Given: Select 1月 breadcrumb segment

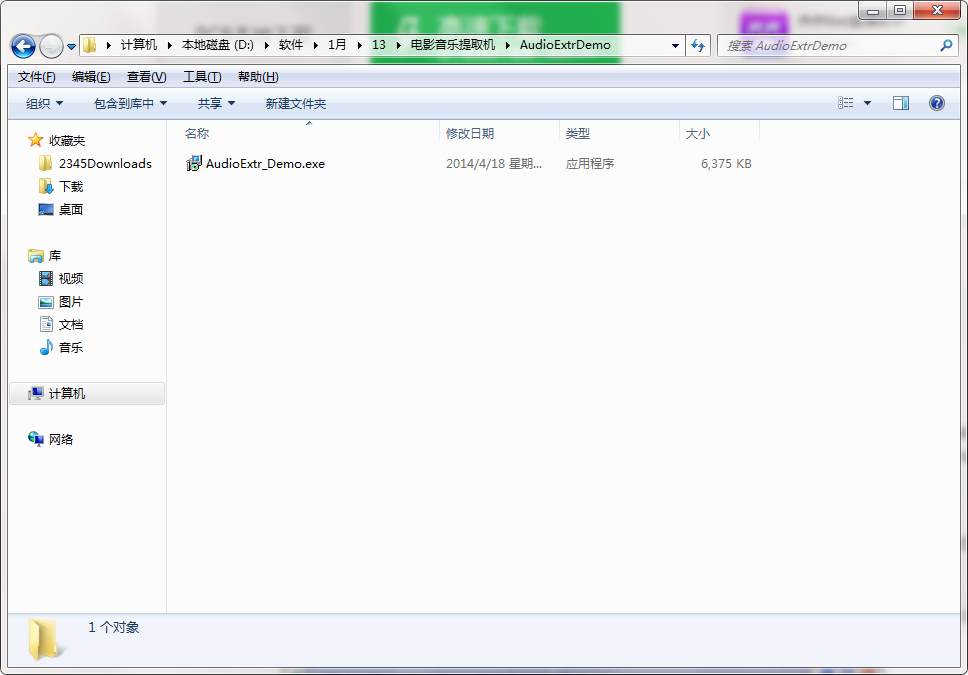Looking at the screenshot, I should pyautogui.click(x=337, y=45).
